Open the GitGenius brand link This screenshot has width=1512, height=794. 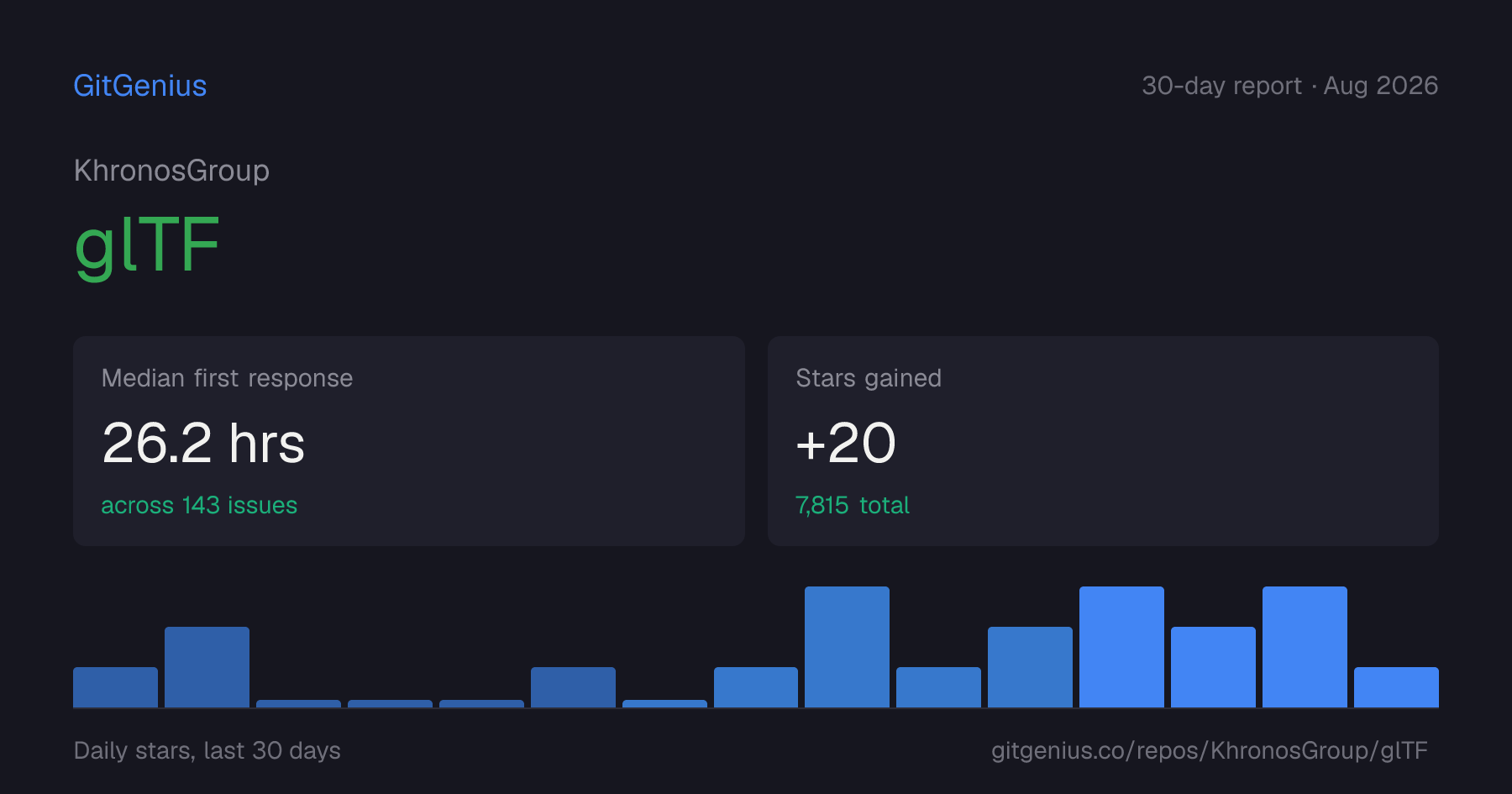[140, 86]
